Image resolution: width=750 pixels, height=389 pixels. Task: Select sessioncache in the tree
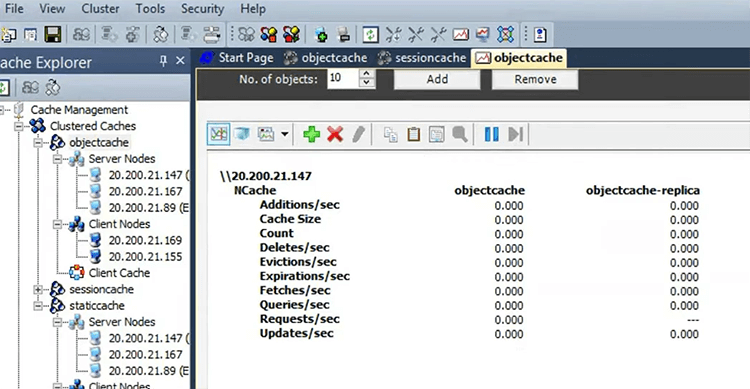pos(101,289)
